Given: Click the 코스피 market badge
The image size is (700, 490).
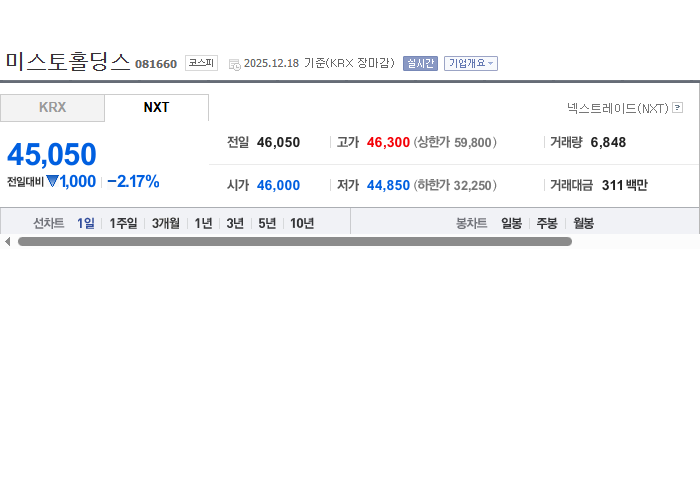Looking at the screenshot, I should pos(201,63).
